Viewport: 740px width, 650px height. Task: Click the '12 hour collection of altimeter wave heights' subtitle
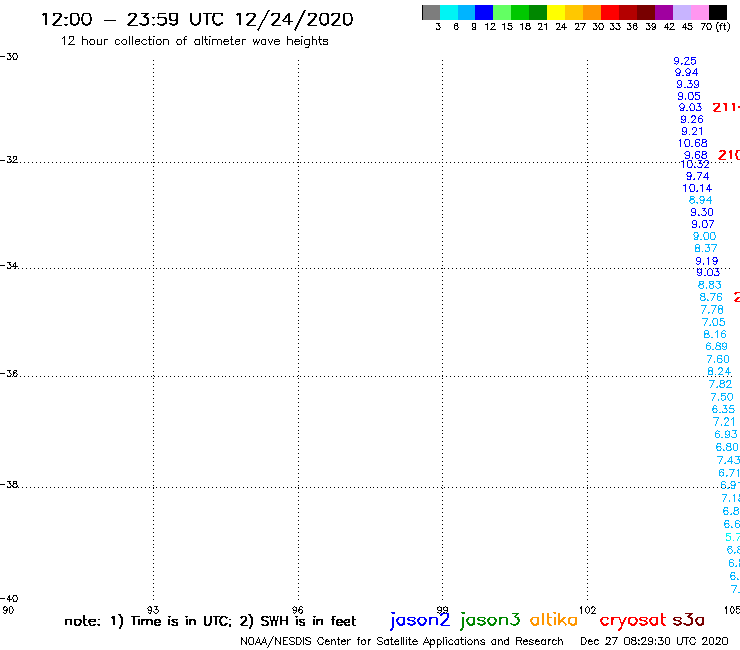coord(194,41)
